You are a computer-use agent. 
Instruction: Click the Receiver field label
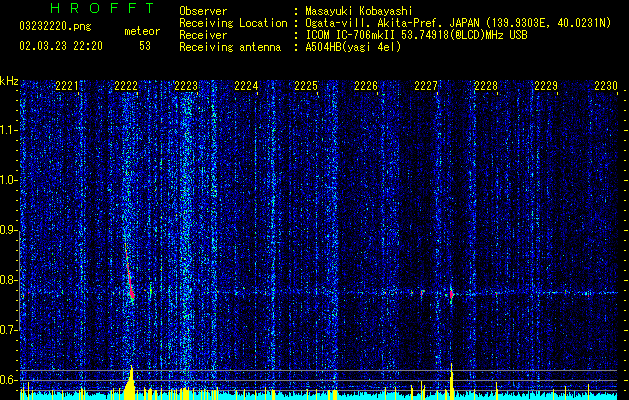(x=203, y=35)
